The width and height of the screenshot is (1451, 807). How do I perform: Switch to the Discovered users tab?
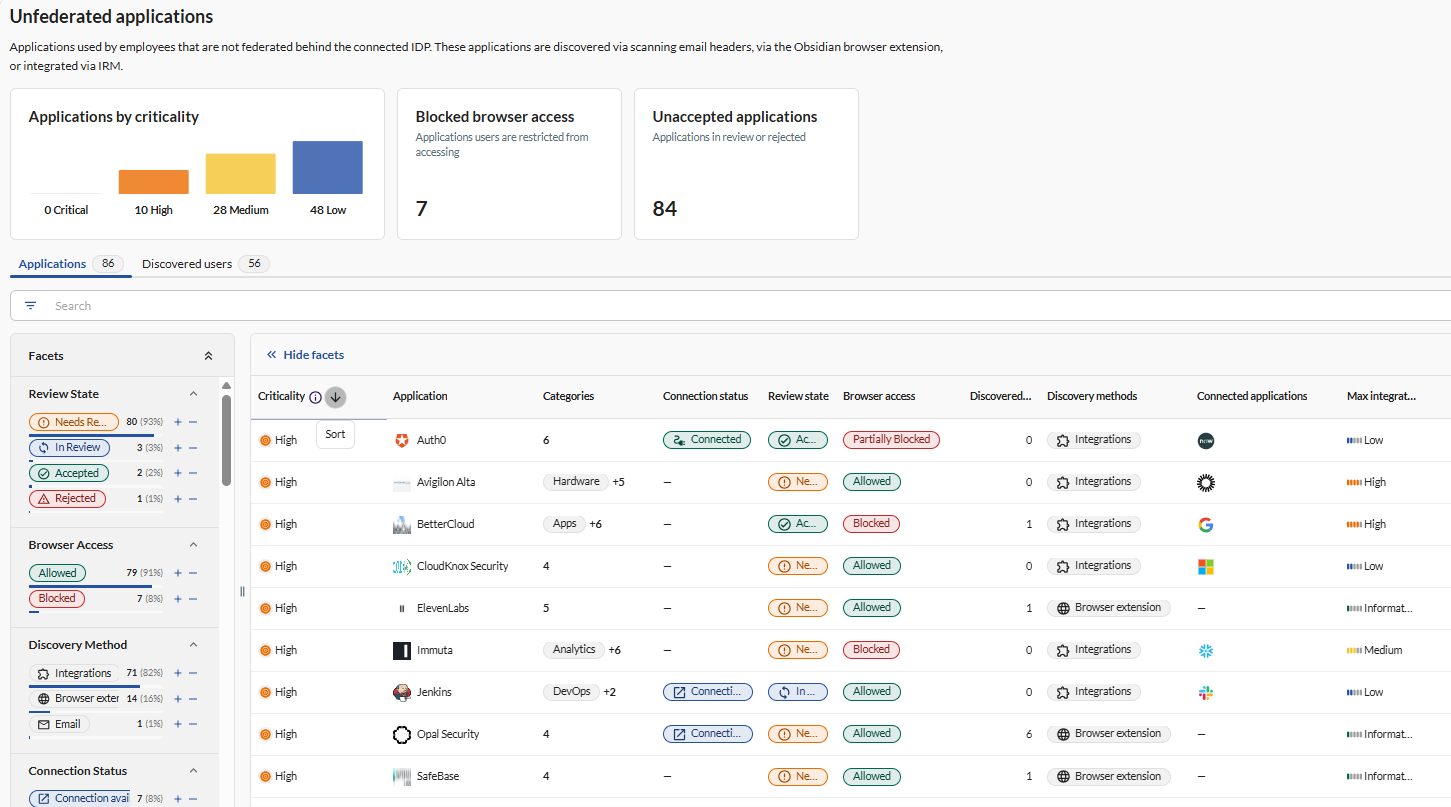pos(187,264)
